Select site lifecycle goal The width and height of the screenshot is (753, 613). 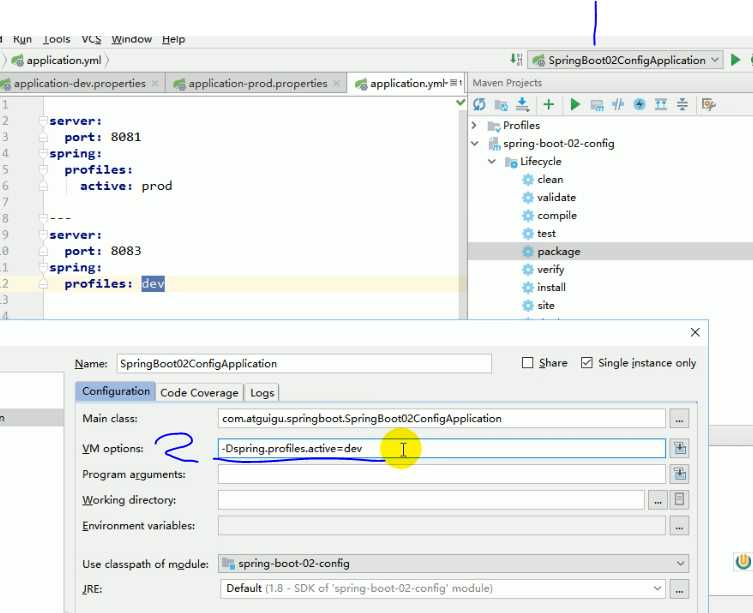tap(546, 306)
